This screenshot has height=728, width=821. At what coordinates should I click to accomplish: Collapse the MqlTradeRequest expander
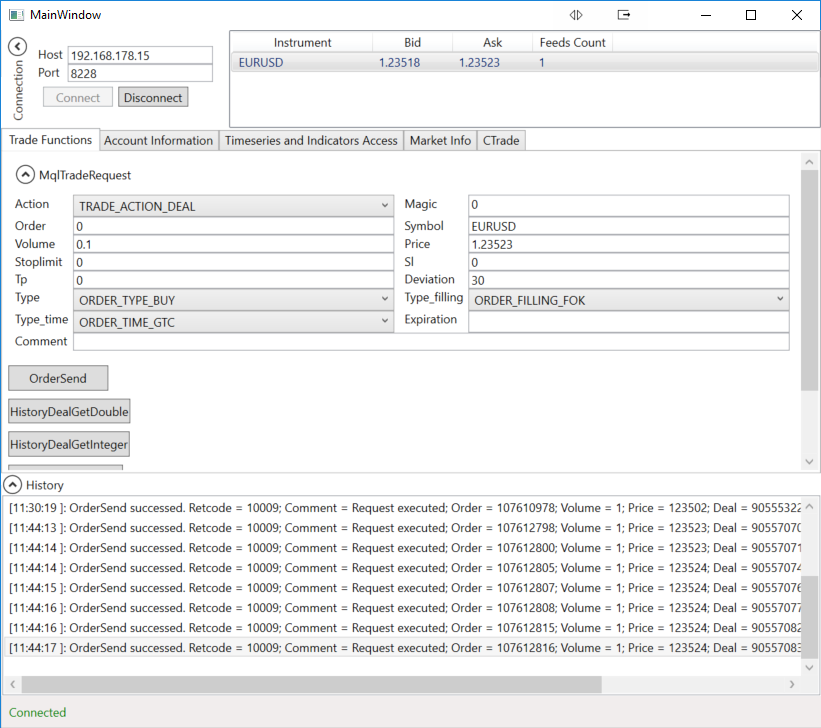coord(25,174)
